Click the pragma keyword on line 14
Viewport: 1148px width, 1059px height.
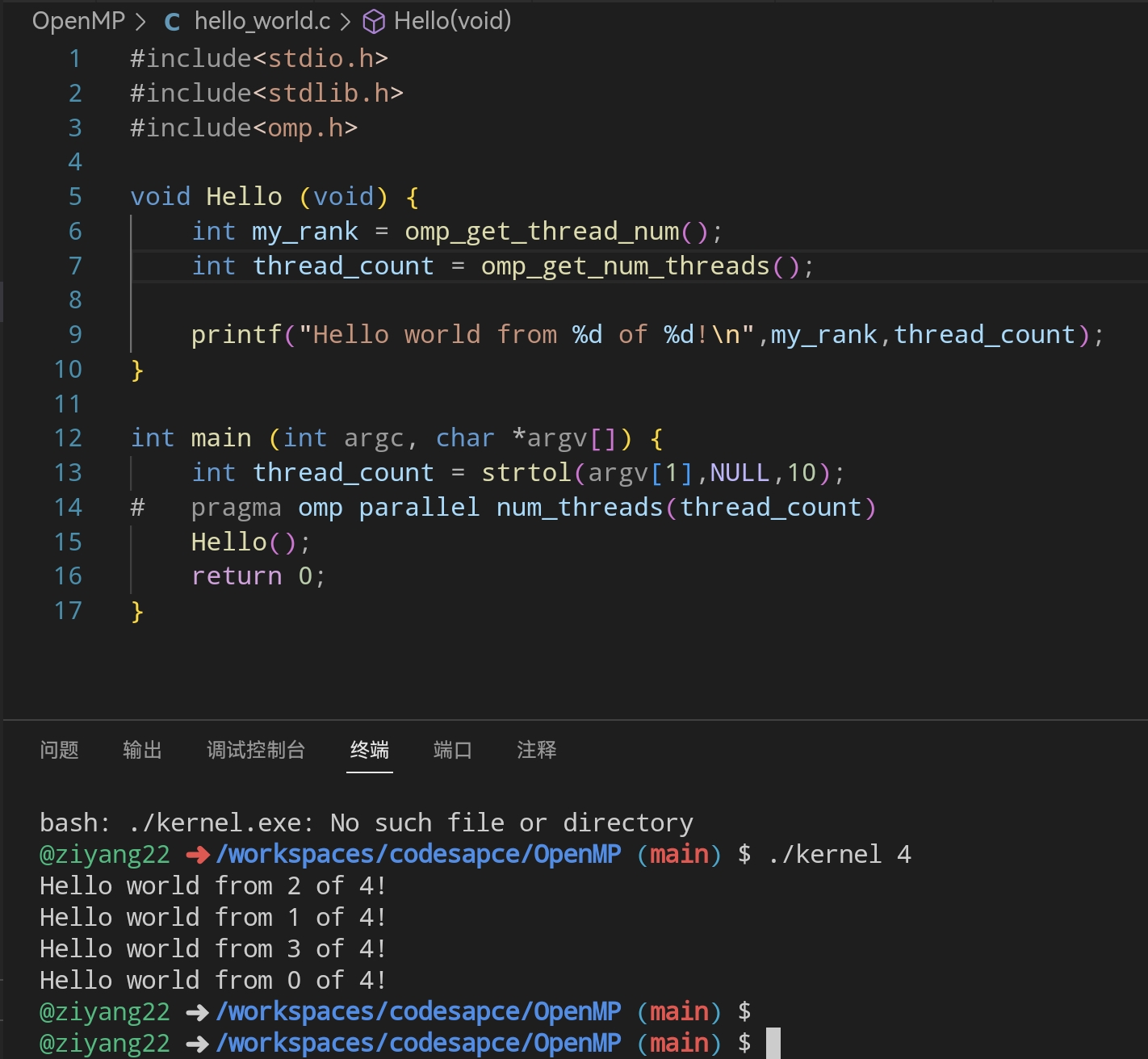pyautogui.click(x=237, y=508)
